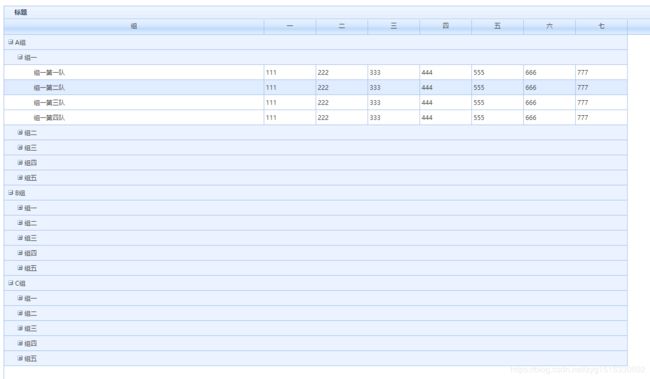Click the 六 column header
This screenshot has height=379, width=650.
[549, 26]
